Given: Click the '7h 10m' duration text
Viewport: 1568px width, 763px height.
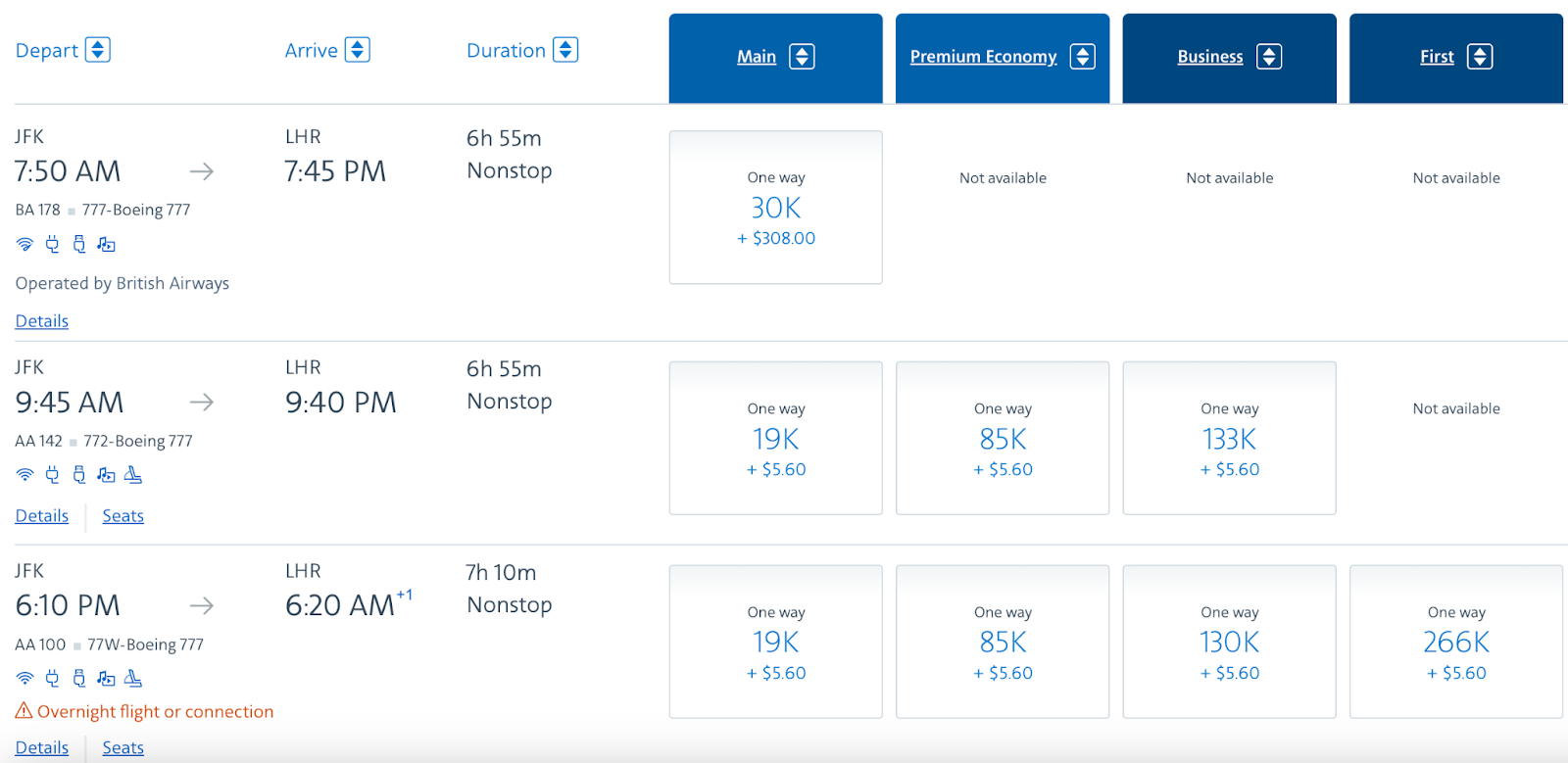Looking at the screenshot, I should pyautogui.click(x=501, y=572).
